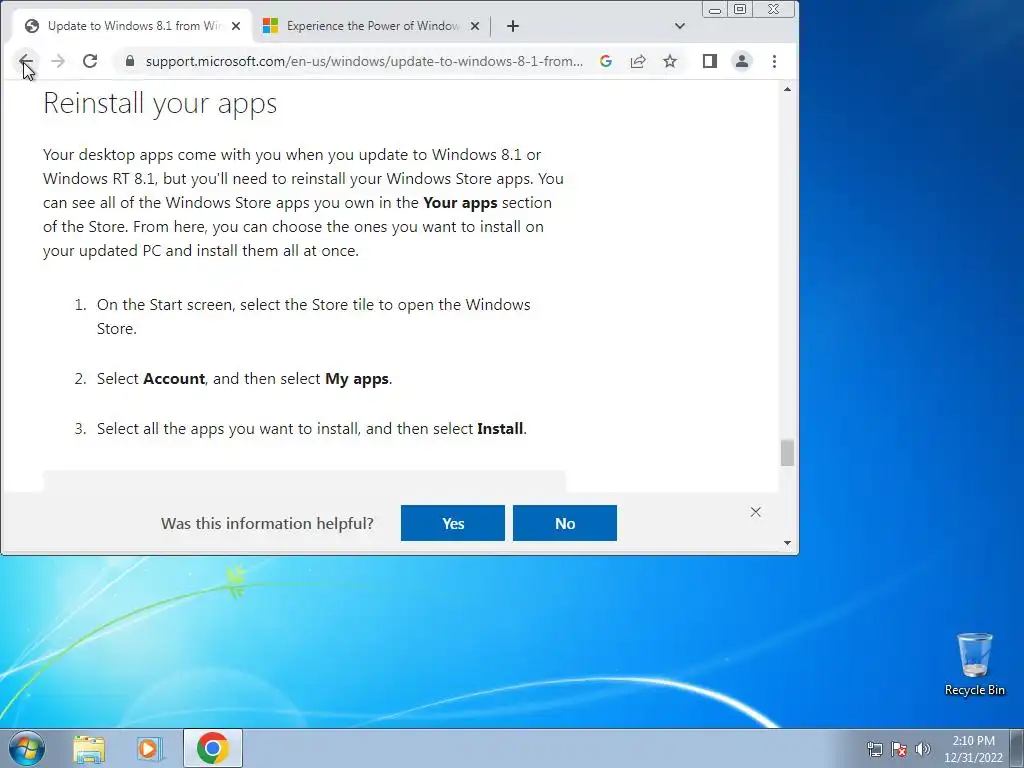This screenshot has width=1024, height=768.
Task: Restore down the Chrome window
Action: [x=740, y=9]
